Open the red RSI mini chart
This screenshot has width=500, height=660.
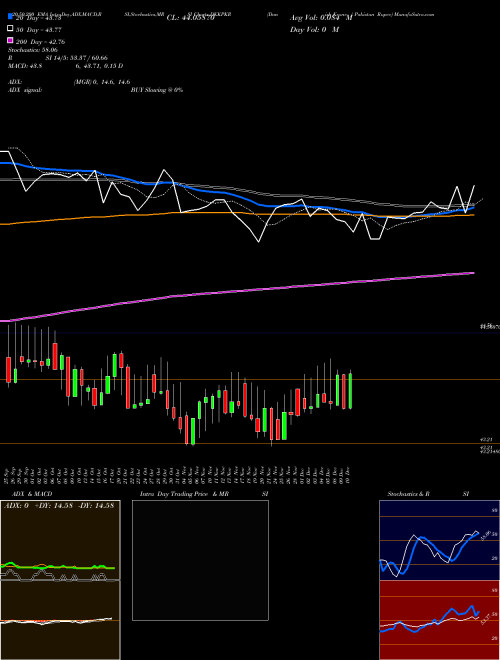(439, 620)
